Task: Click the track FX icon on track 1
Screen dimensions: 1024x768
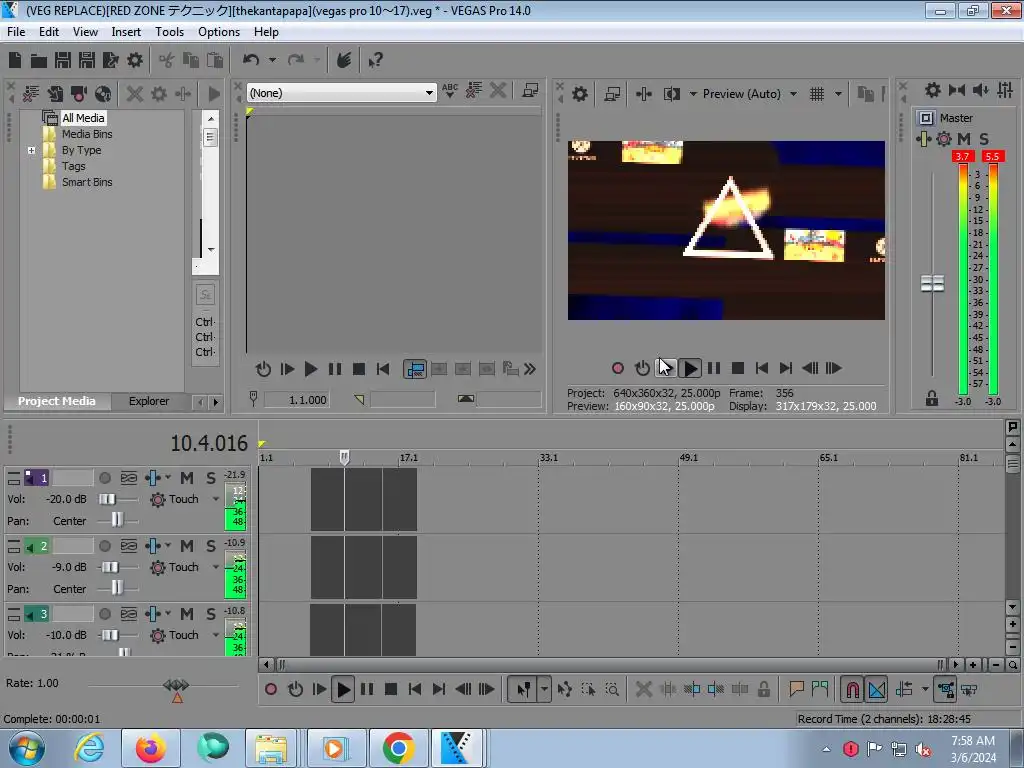Action: tap(153, 478)
